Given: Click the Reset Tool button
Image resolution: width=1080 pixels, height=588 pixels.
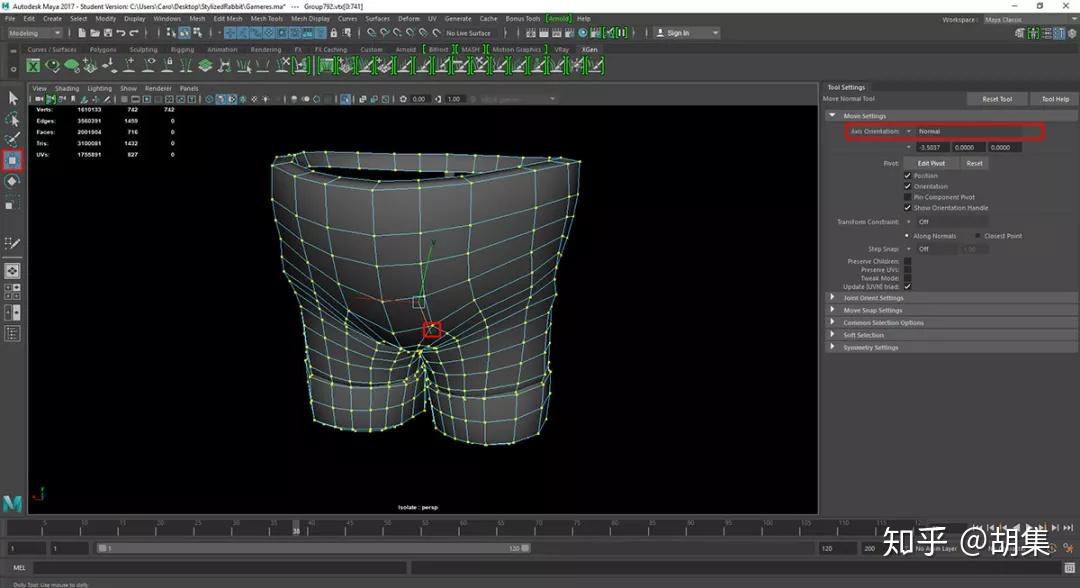Looking at the screenshot, I should point(997,99).
